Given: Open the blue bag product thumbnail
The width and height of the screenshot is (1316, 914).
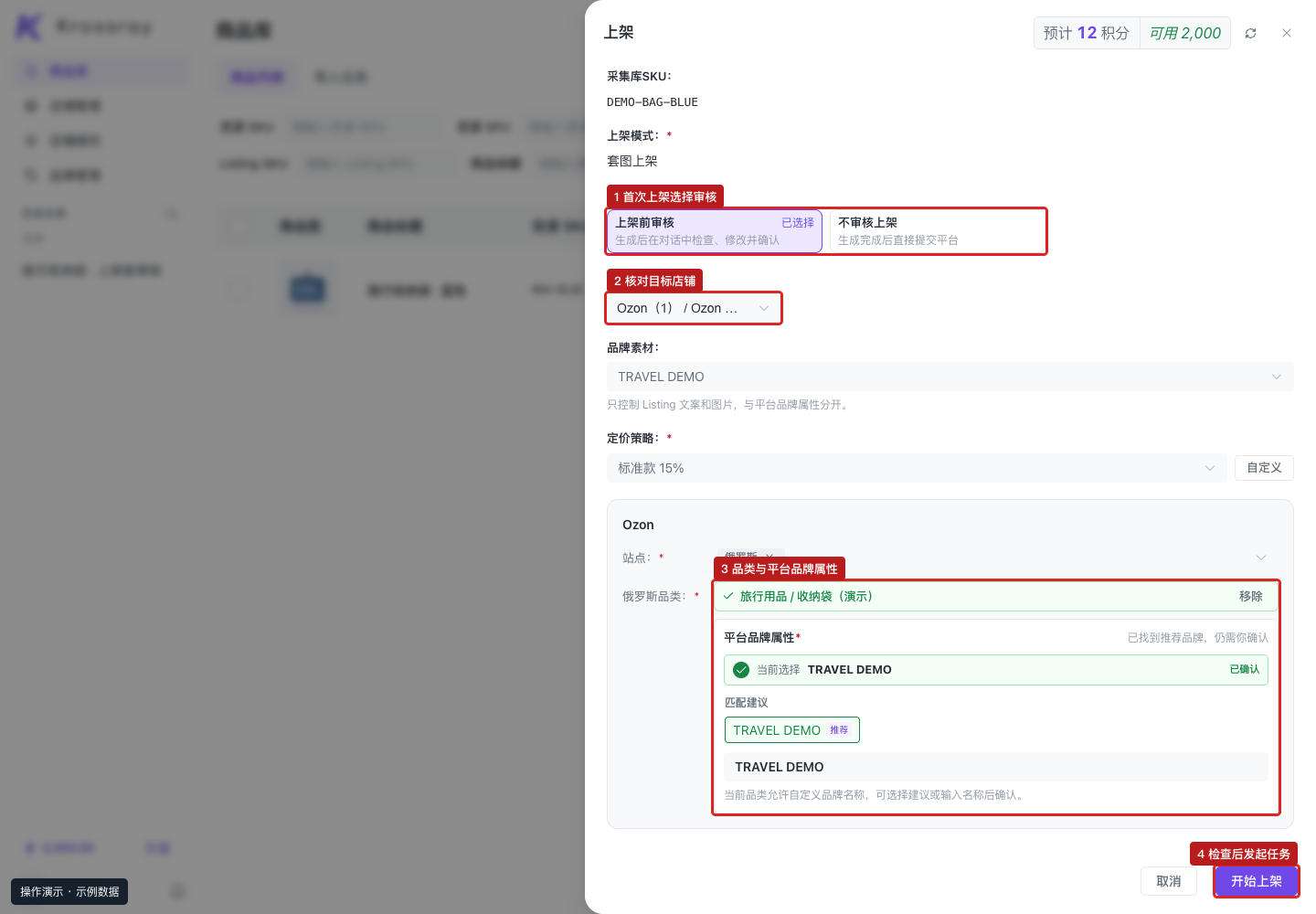Looking at the screenshot, I should tap(307, 290).
